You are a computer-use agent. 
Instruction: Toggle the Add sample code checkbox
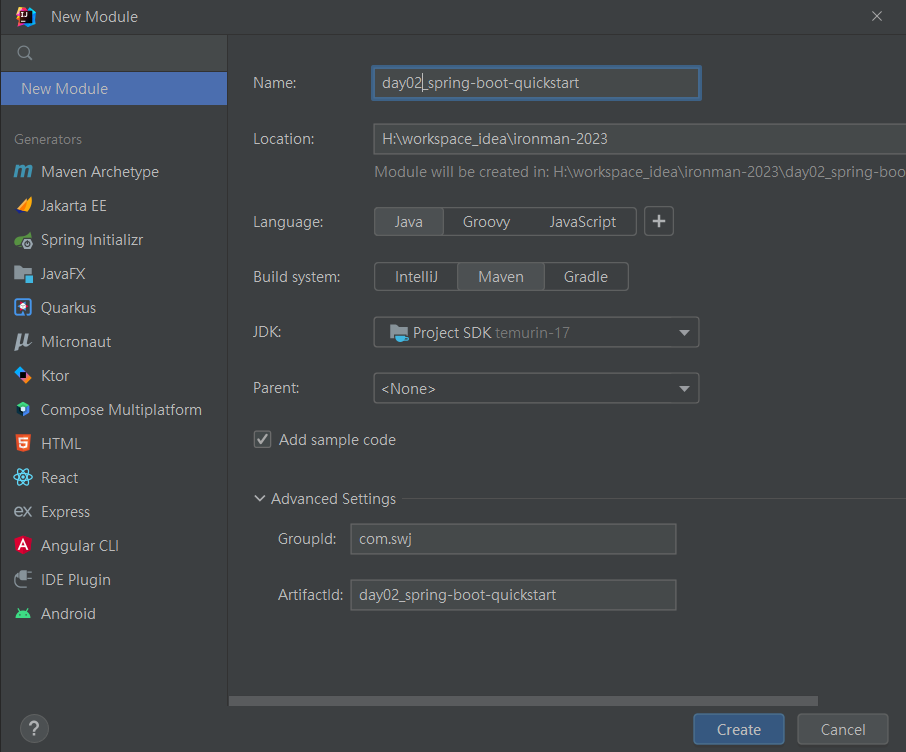click(x=263, y=439)
